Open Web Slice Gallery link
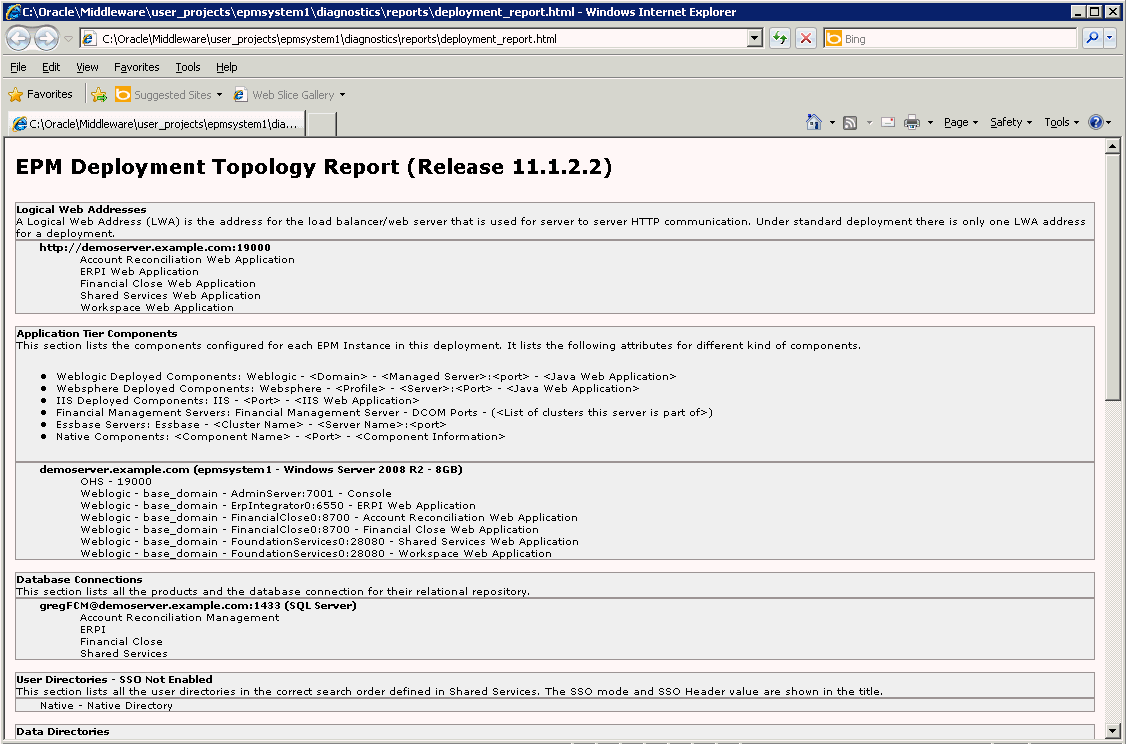 pyautogui.click(x=289, y=94)
